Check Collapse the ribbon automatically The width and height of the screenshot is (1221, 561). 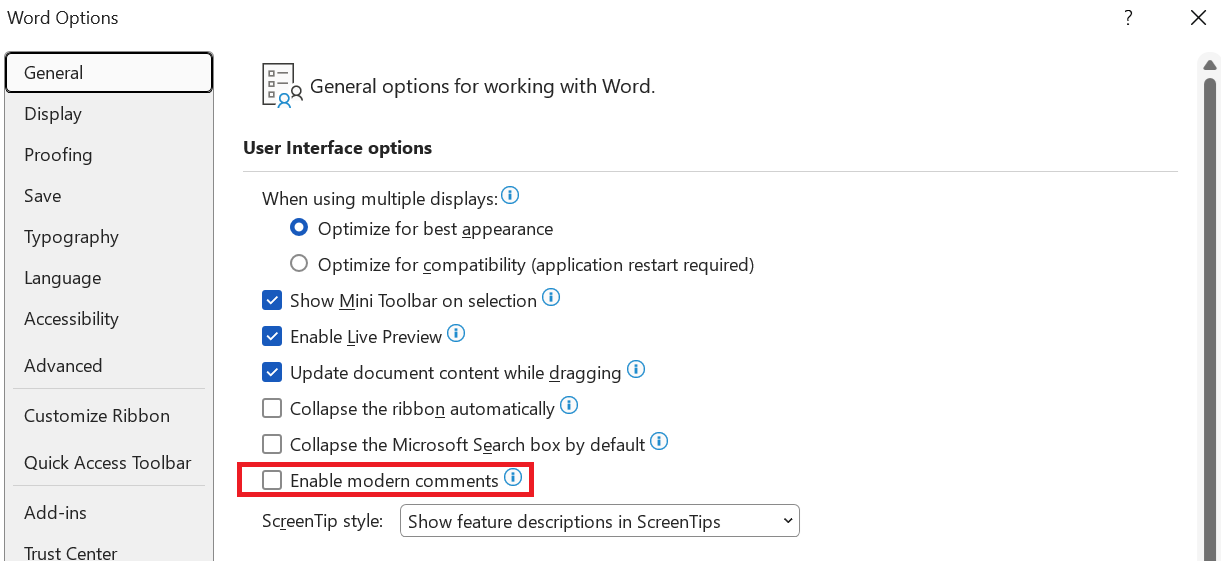[x=272, y=408]
